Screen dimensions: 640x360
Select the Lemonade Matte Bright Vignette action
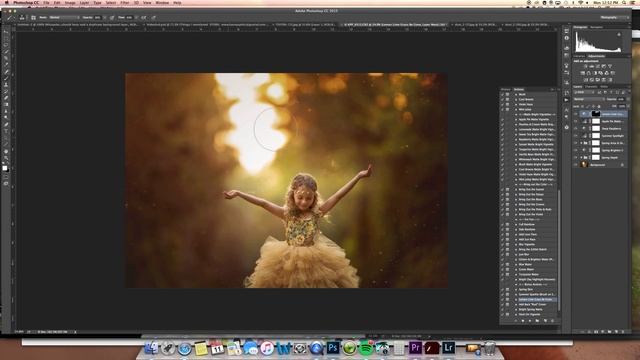(x=536, y=129)
